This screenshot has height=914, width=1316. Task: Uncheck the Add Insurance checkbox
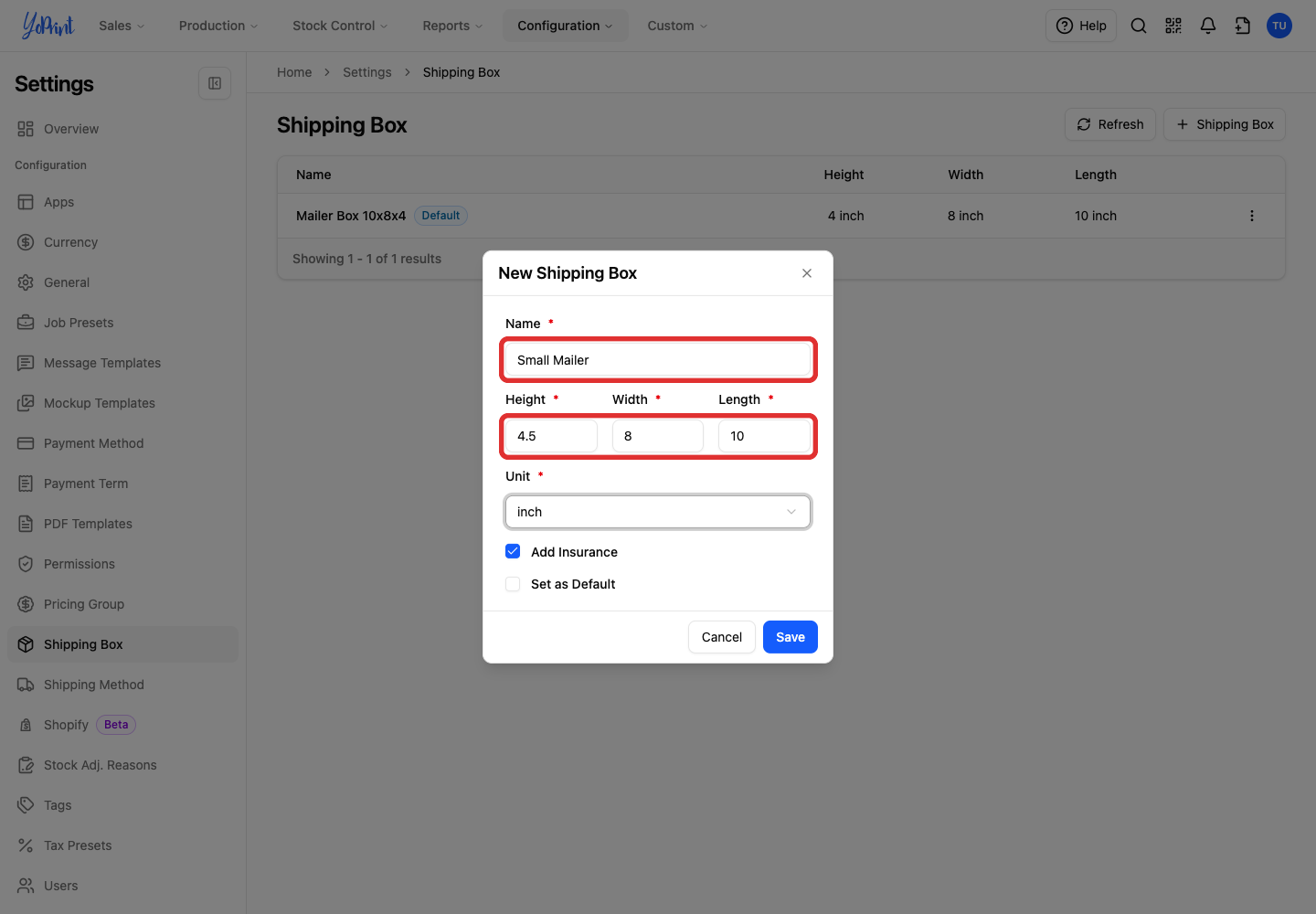point(513,551)
